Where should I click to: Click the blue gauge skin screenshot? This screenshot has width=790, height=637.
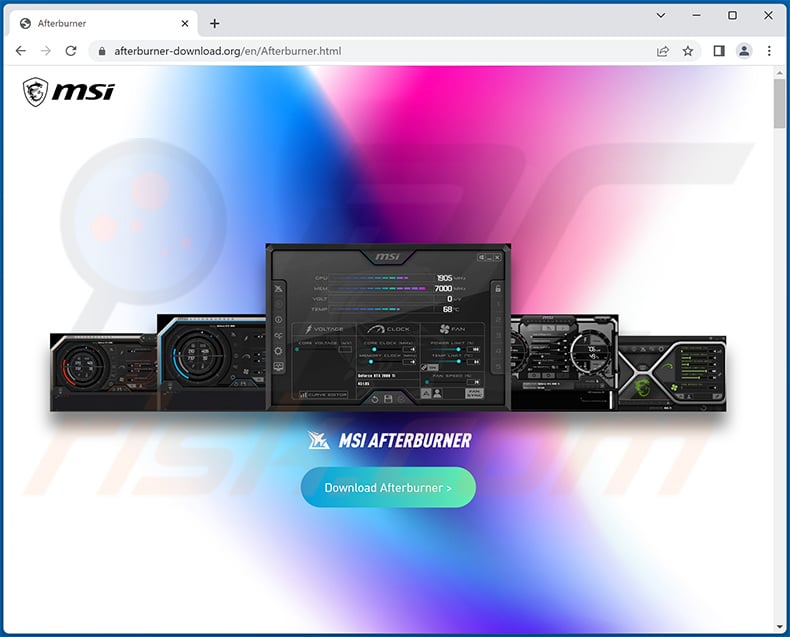click(211, 362)
